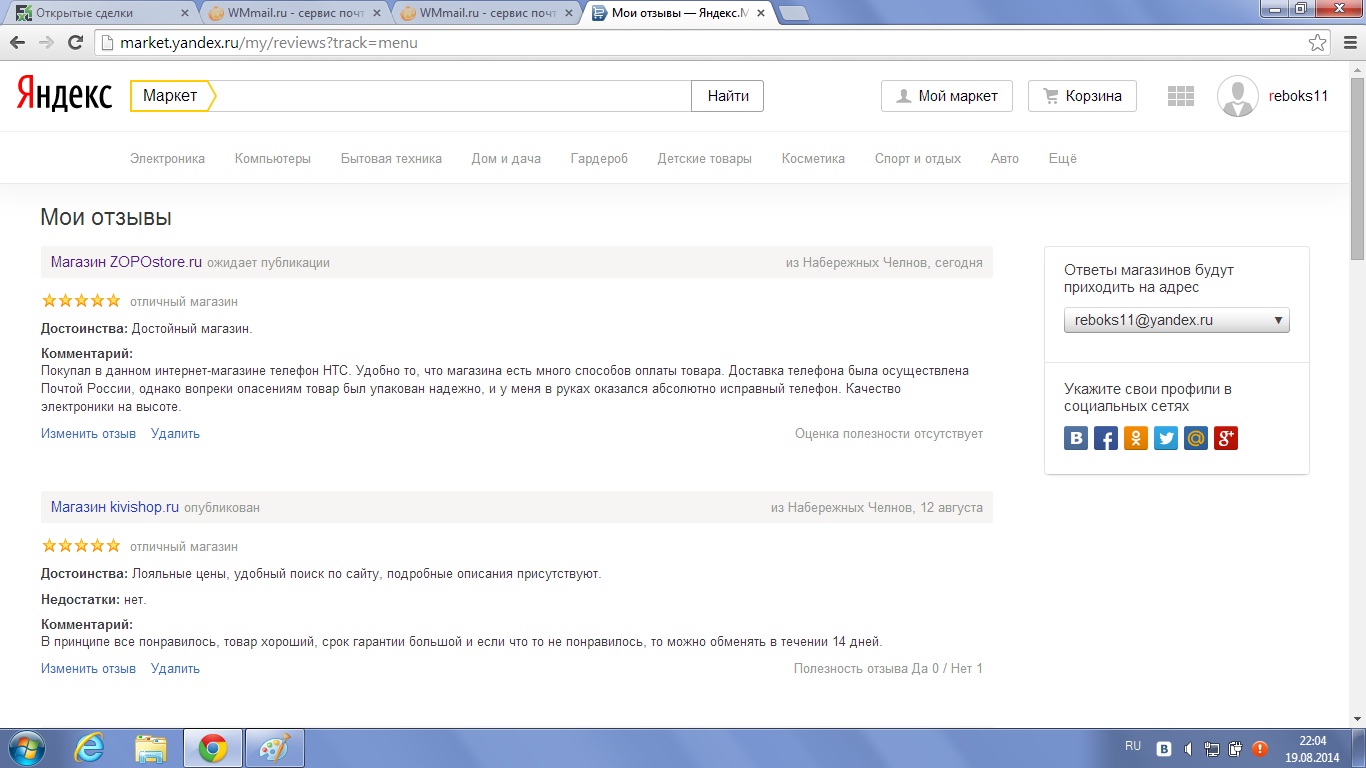Viewport: 1366px width, 768px height.
Task: Open the Магазин kivishop.ru link
Action: click(115, 507)
